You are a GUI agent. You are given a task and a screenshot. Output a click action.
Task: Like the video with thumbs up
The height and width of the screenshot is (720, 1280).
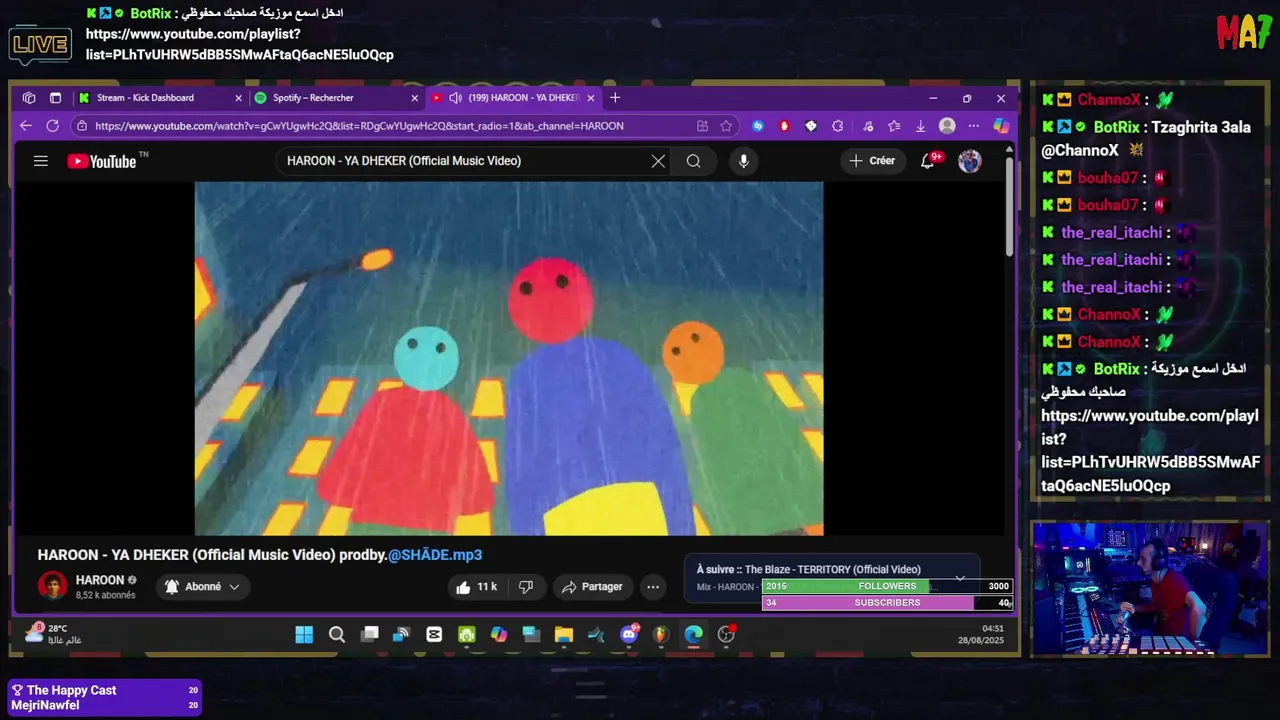477,587
